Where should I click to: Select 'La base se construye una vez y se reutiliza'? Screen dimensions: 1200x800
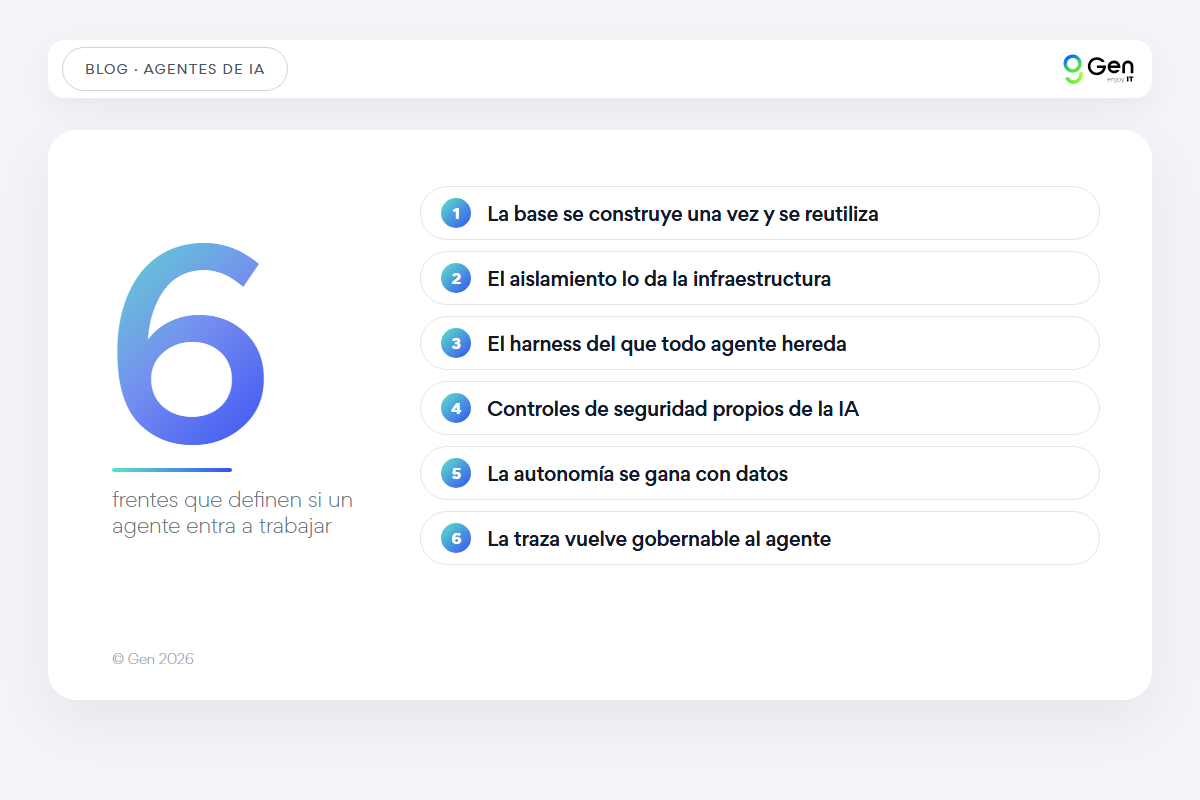pyautogui.click(x=760, y=213)
